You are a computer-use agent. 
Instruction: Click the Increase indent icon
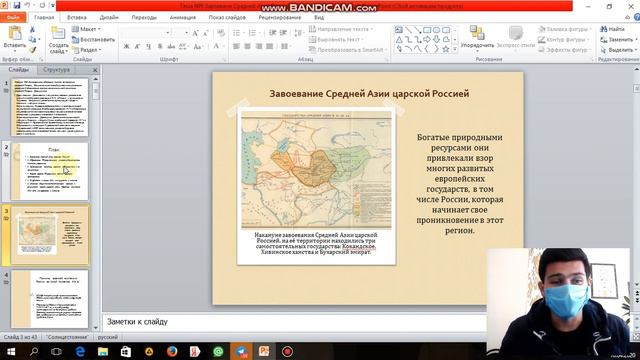283,33
